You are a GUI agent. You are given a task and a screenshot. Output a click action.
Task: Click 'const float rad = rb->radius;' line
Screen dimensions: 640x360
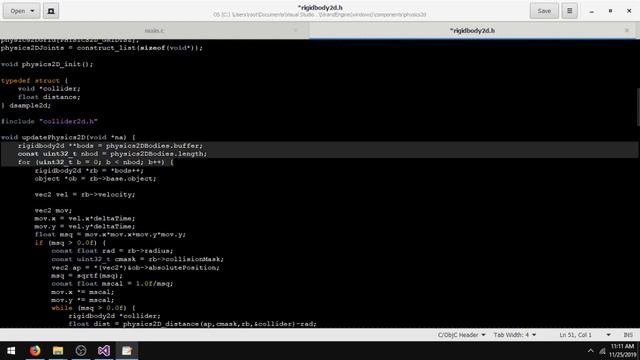tap(112, 251)
